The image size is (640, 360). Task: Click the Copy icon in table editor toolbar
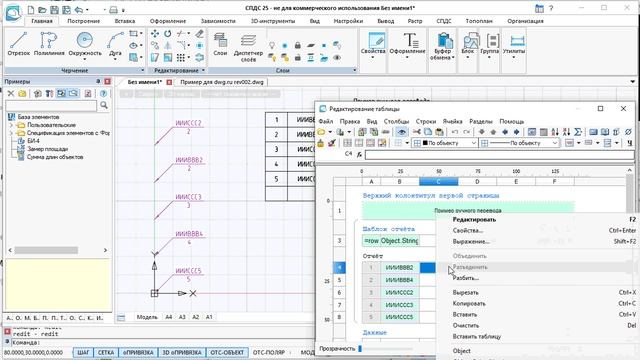tap(428, 132)
